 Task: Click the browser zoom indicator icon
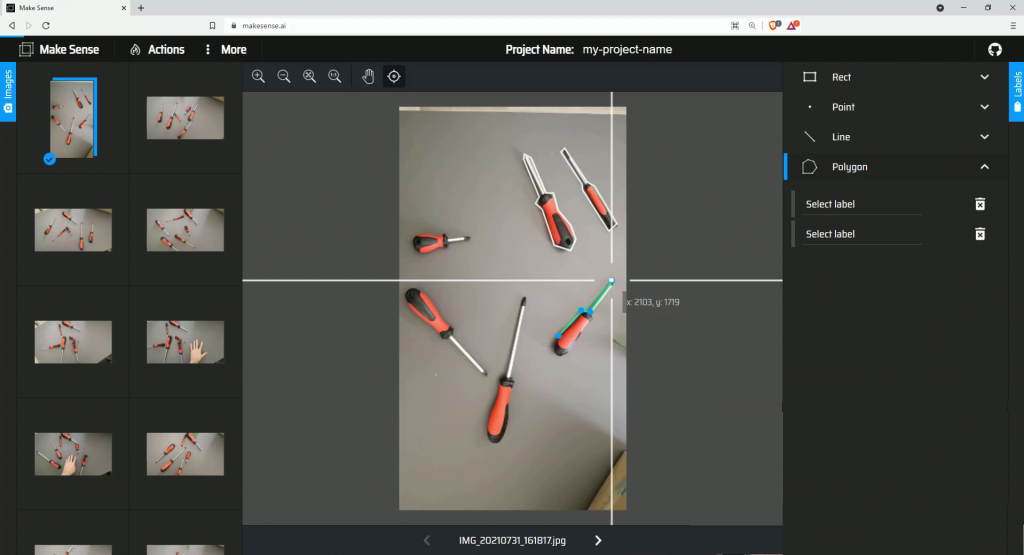click(x=752, y=25)
